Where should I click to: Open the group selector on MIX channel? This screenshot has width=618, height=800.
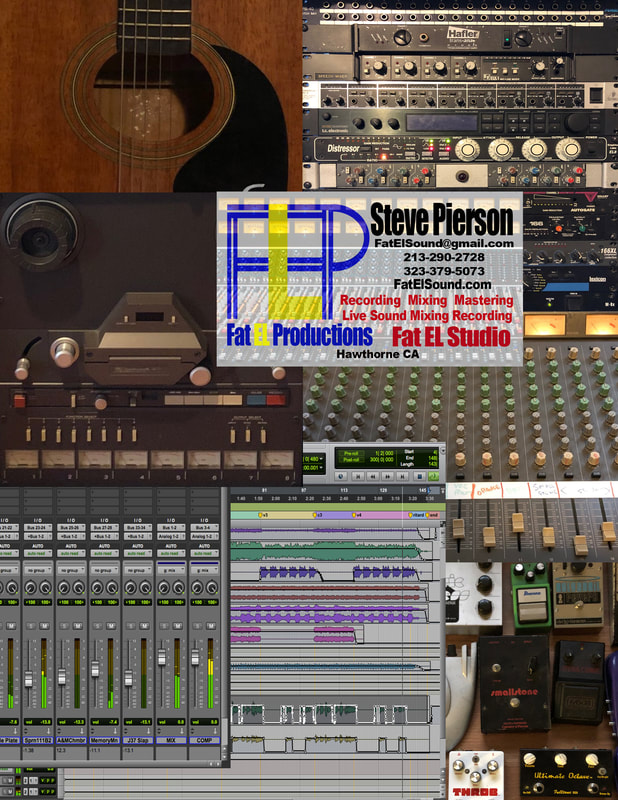click(x=170, y=570)
